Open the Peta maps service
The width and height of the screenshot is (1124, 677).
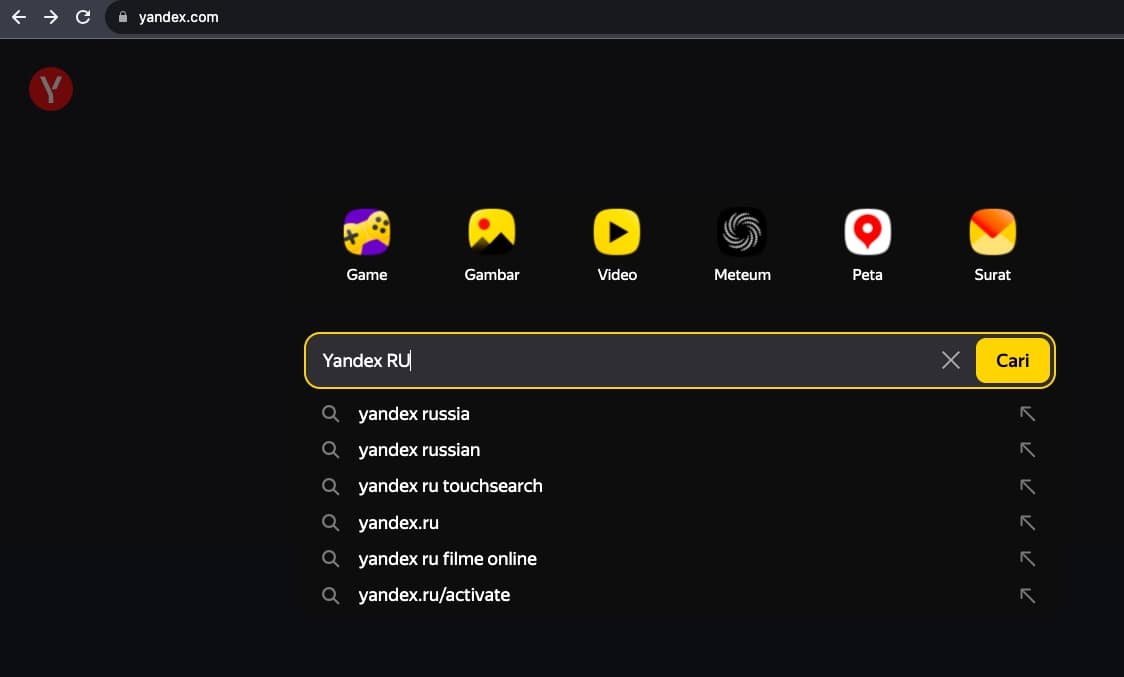tap(867, 232)
